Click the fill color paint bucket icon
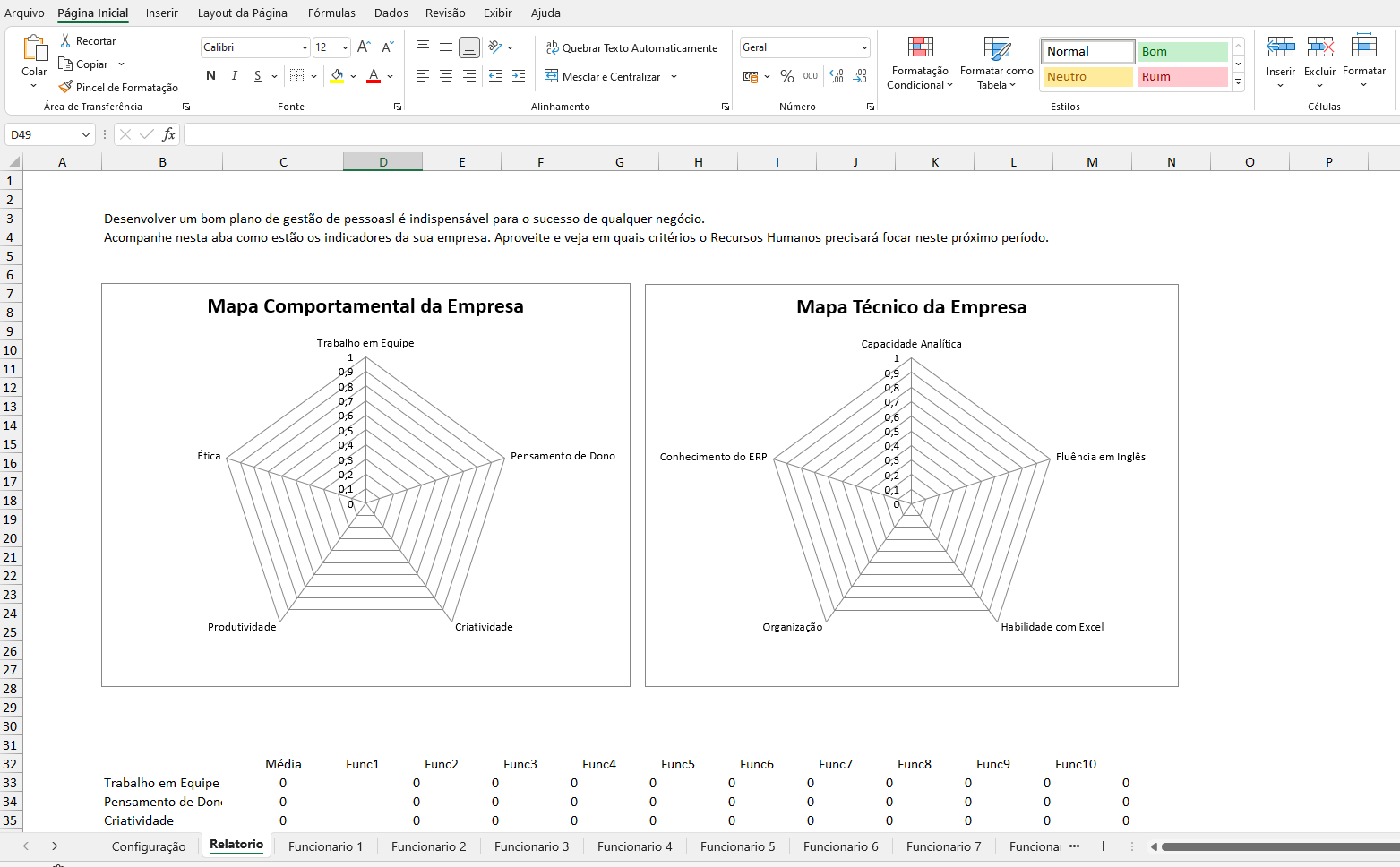Viewport: 1400px width, 867px height. (337, 76)
